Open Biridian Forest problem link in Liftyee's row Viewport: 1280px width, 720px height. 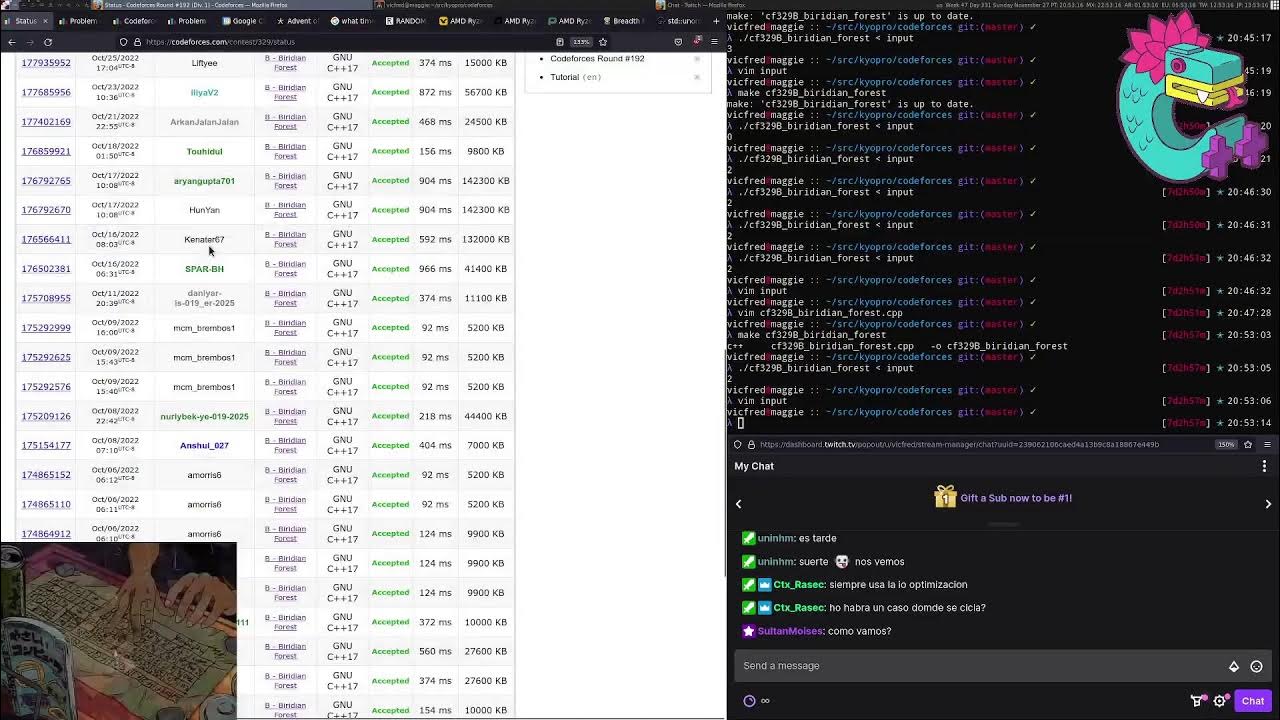[x=285, y=63]
